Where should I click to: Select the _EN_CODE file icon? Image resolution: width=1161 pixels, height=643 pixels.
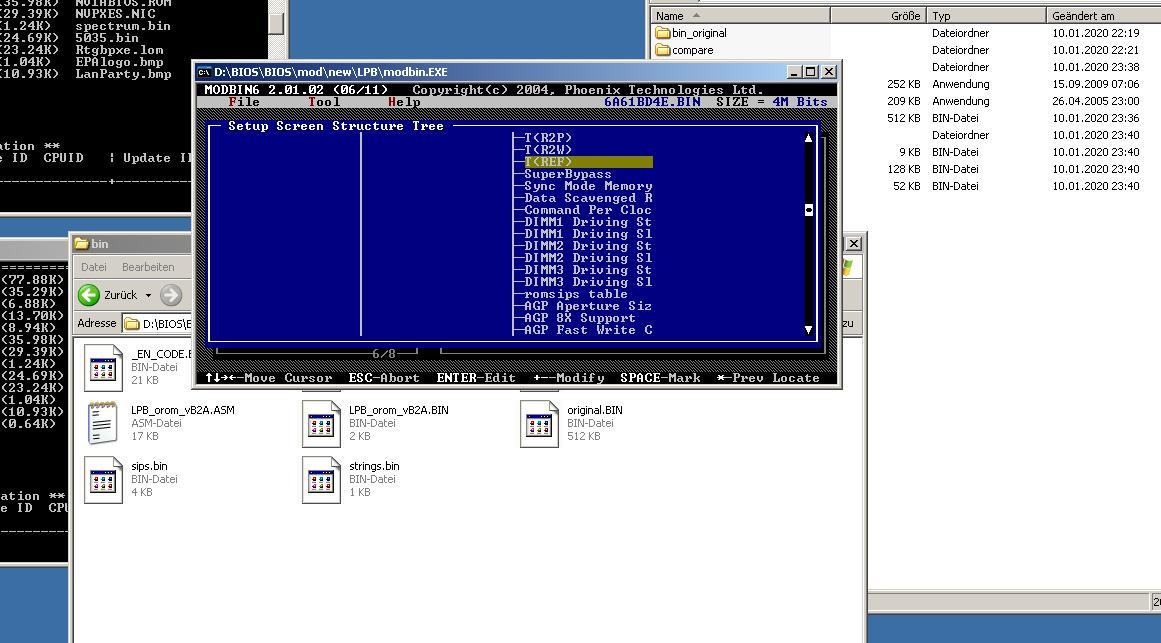click(x=103, y=367)
